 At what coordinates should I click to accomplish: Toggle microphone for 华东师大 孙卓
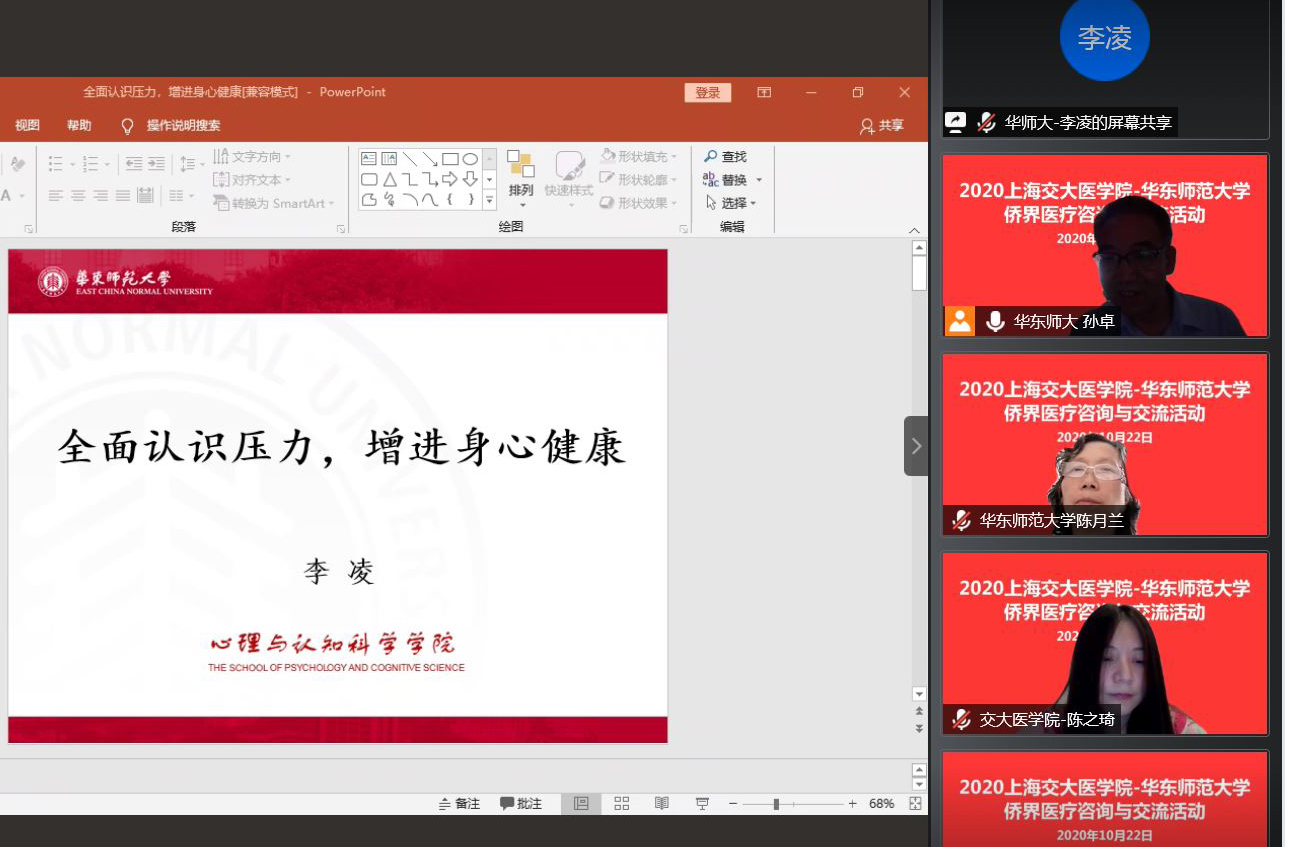point(995,321)
